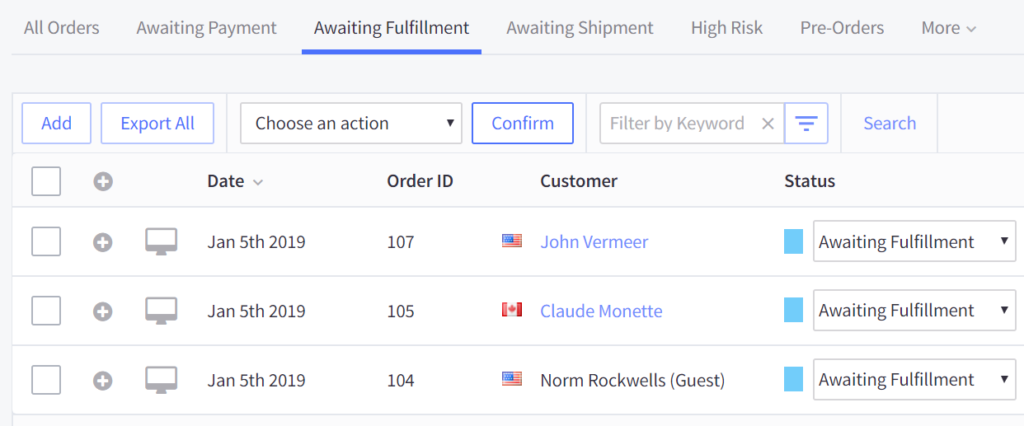The image size is (1024, 426).
Task: Click blue status color swatch for order 105
Action: coord(793,310)
